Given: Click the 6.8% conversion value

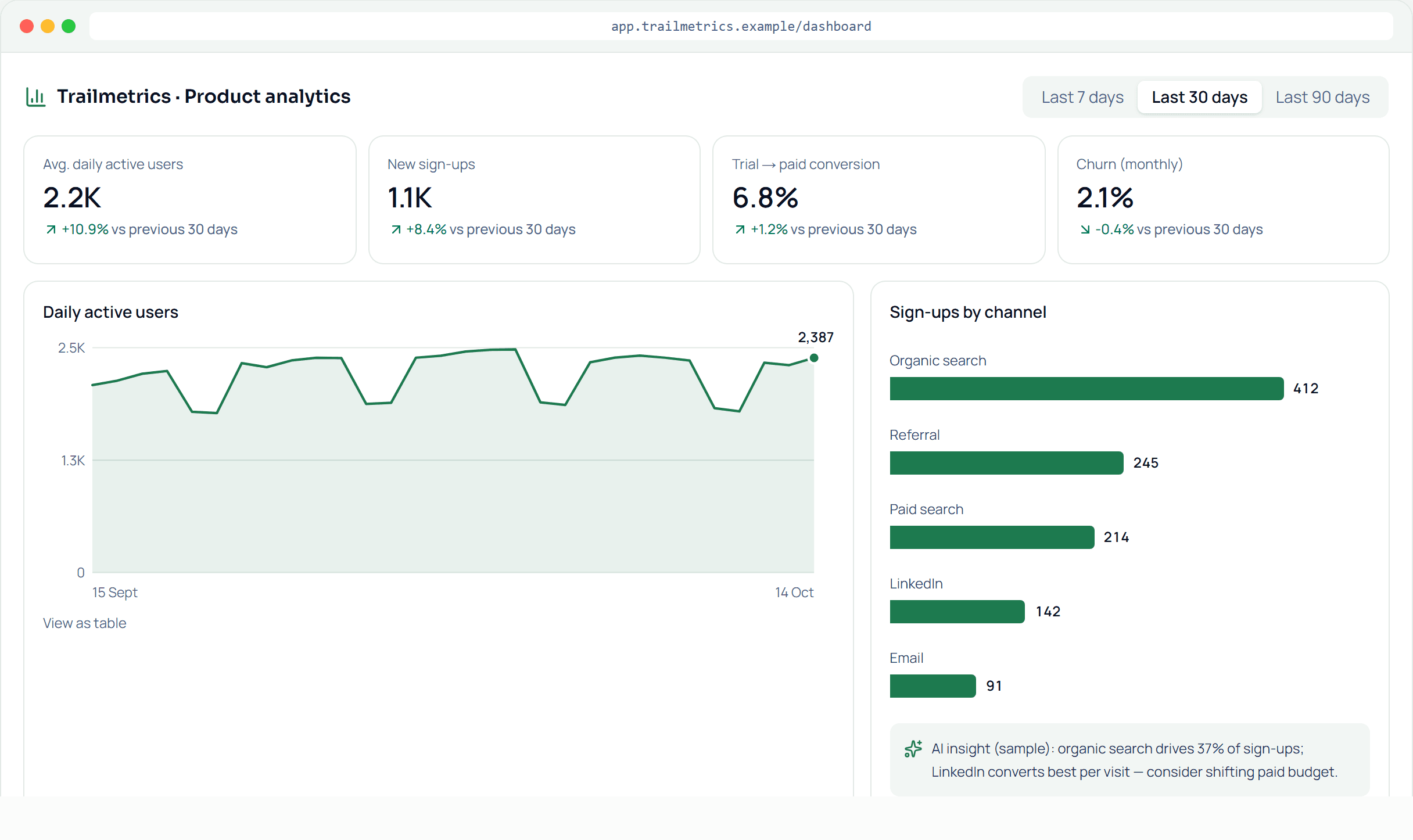Looking at the screenshot, I should [765, 198].
